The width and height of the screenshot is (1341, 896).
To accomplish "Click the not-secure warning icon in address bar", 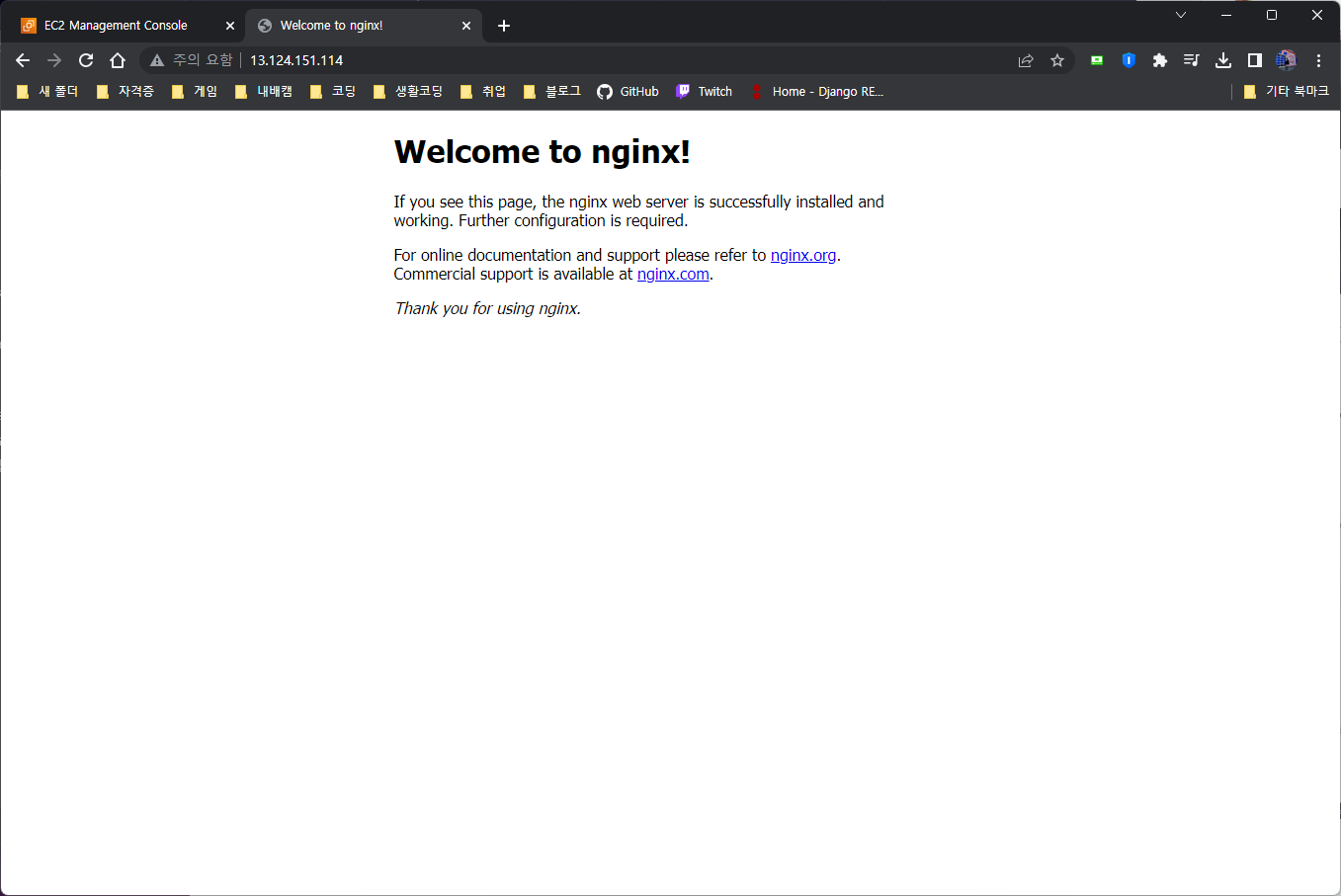I will tap(157, 60).
